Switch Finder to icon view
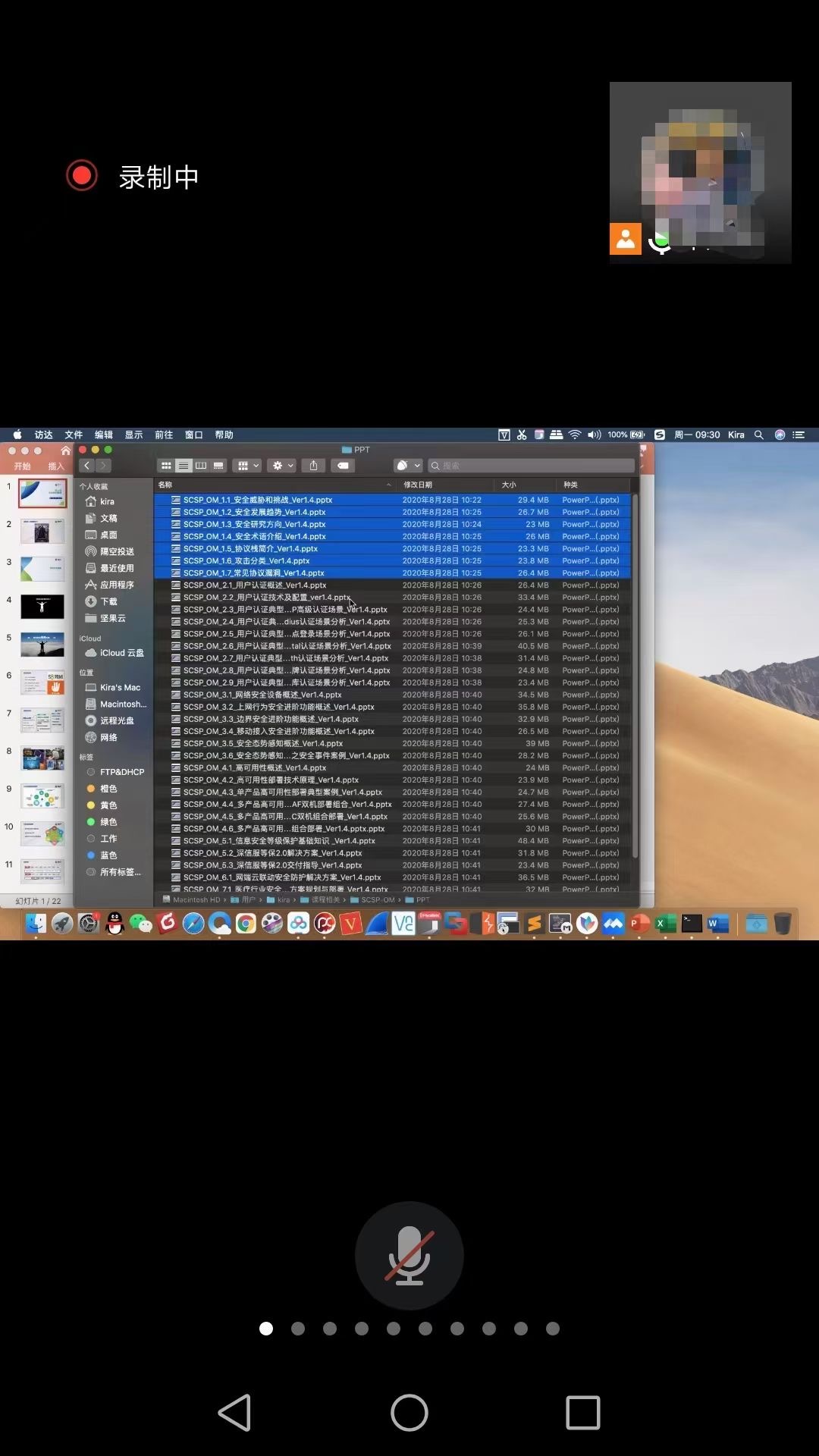This screenshot has height=1456, width=819. (x=166, y=466)
